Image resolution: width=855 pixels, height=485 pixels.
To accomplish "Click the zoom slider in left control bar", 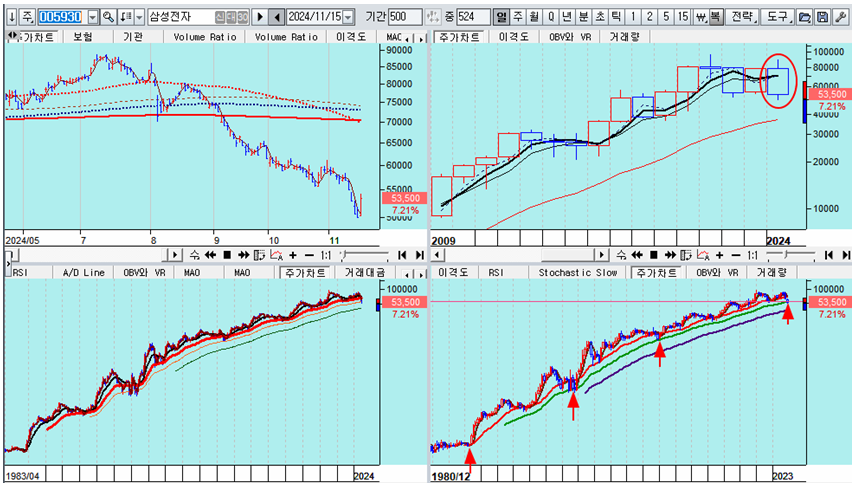I will 364,255.
